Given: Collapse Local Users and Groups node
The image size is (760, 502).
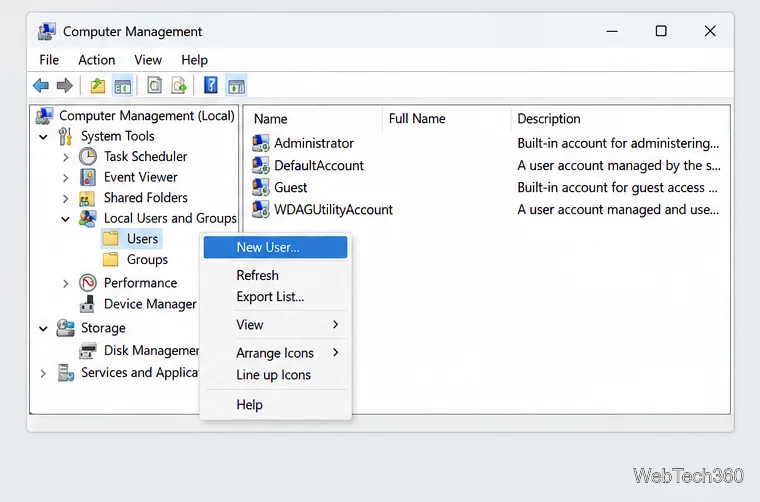Looking at the screenshot, I should pyautogui.click(x=65, y=220).
